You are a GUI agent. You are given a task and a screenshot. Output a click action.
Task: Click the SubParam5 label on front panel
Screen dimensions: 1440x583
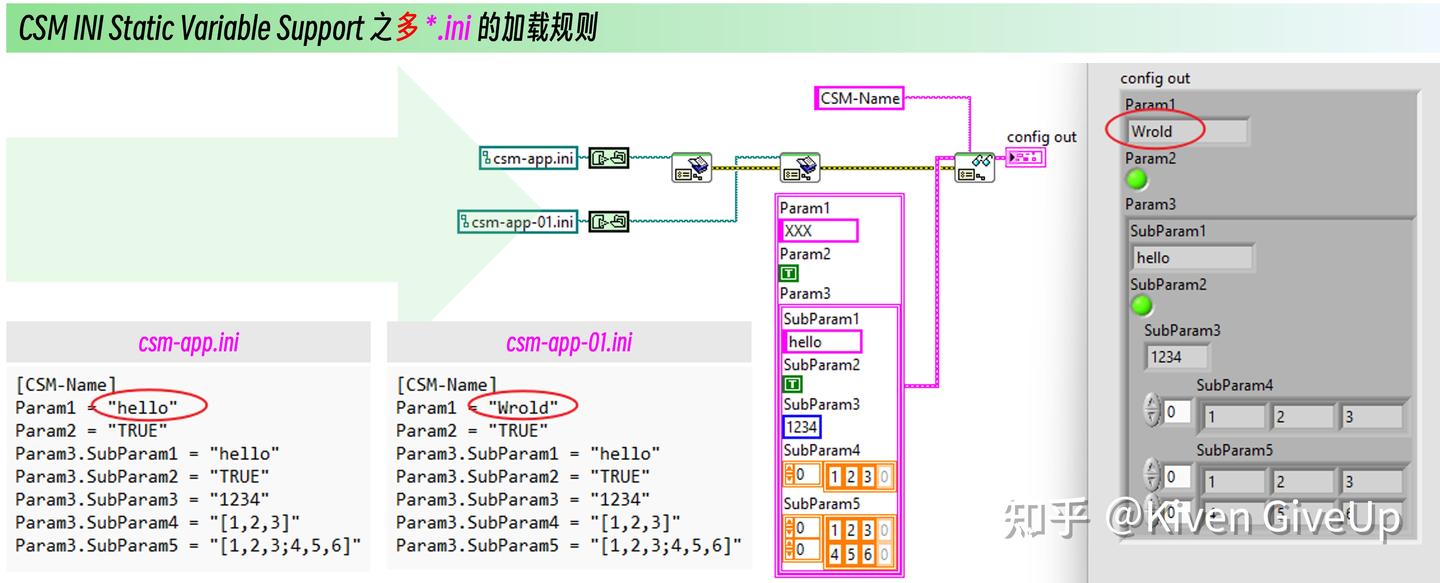[1235, 450]
